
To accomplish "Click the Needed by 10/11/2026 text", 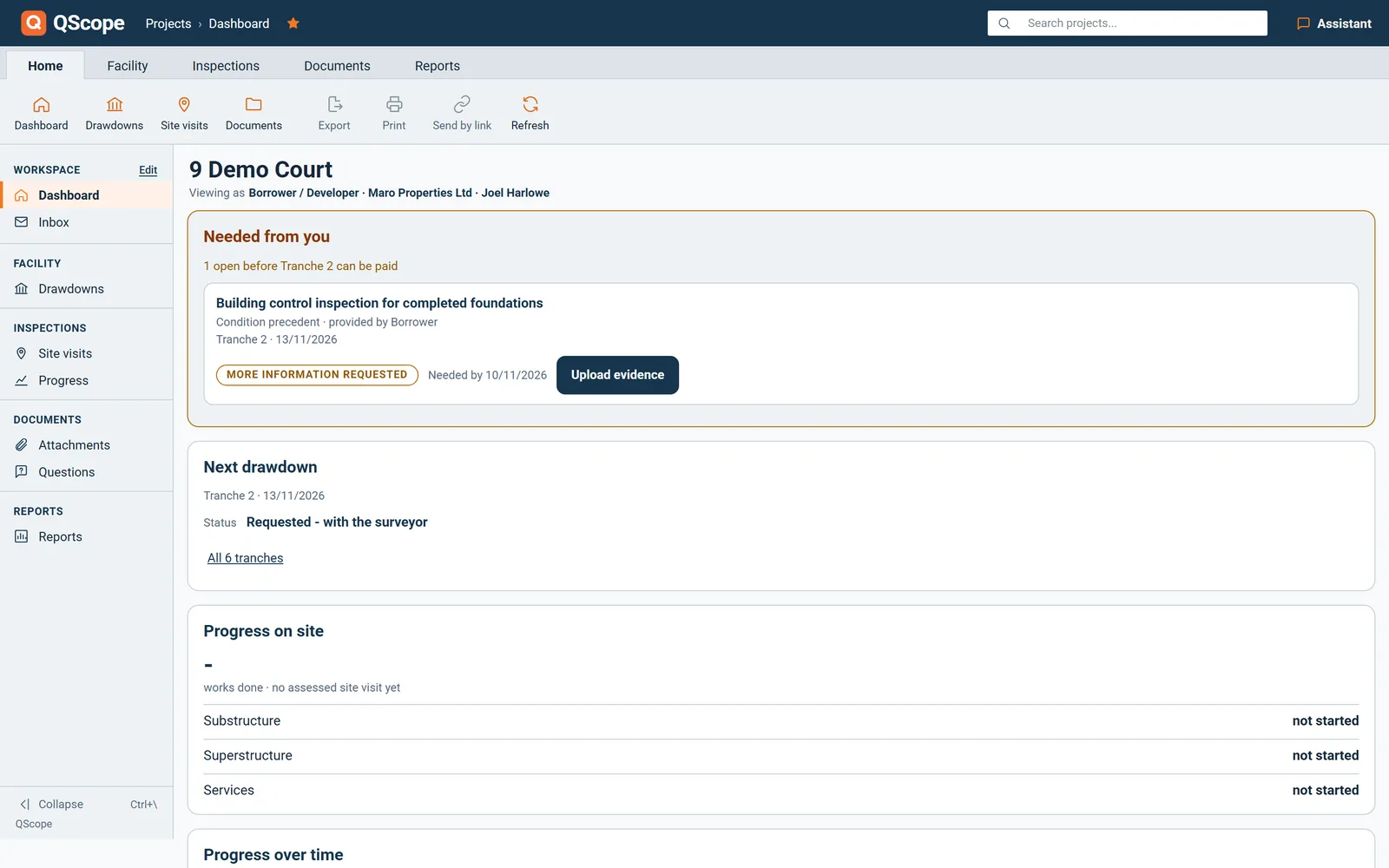I will coord(487,375).
